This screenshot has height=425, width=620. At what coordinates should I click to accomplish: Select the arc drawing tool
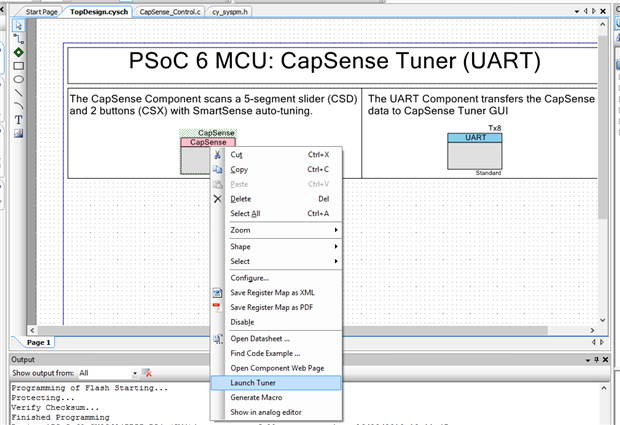point(18,106)
